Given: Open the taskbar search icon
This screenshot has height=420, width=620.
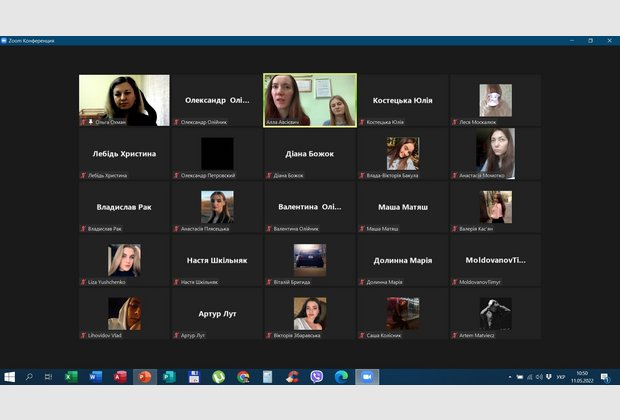Looking at the screenshot, I should [30, 377].
